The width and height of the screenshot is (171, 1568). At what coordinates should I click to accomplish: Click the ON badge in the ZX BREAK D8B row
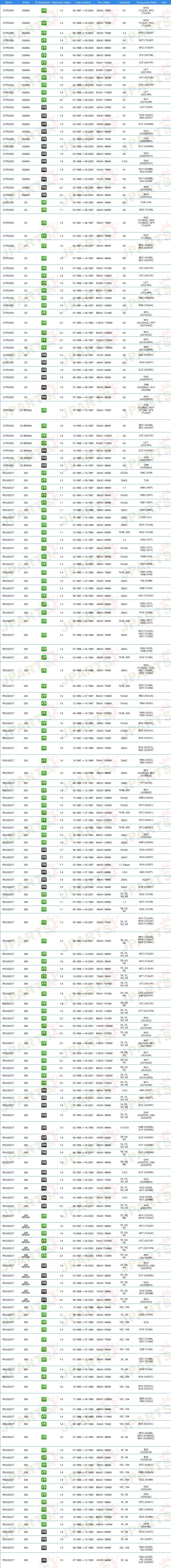click(44, 466)
